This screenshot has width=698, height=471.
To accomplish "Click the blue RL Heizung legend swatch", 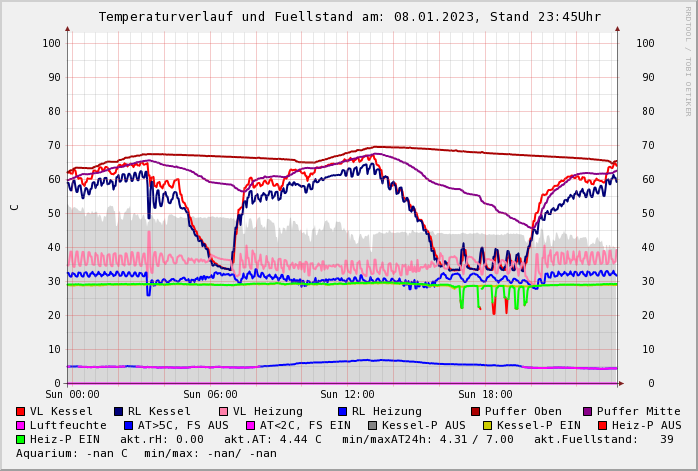I will click(343, 411).
